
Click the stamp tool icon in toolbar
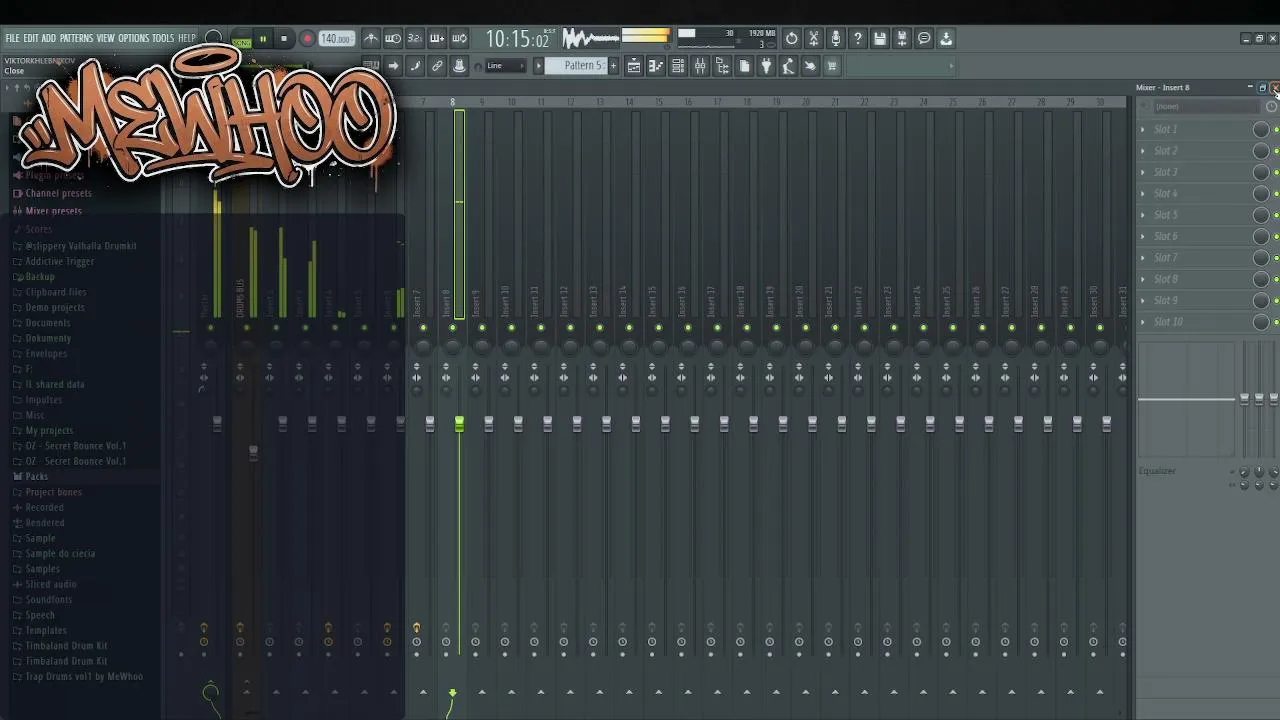[x=459, y=66]
